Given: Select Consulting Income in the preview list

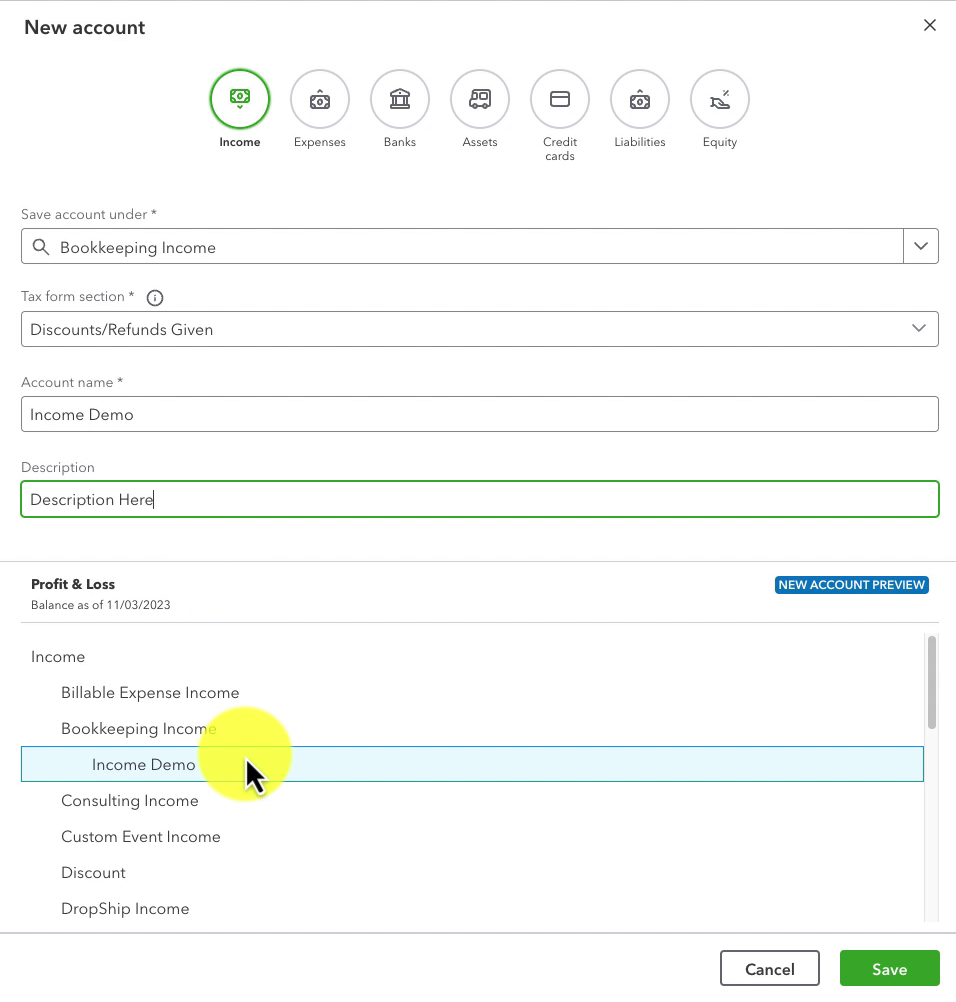Looking at the screenshot, I should (x=130, y=801).
